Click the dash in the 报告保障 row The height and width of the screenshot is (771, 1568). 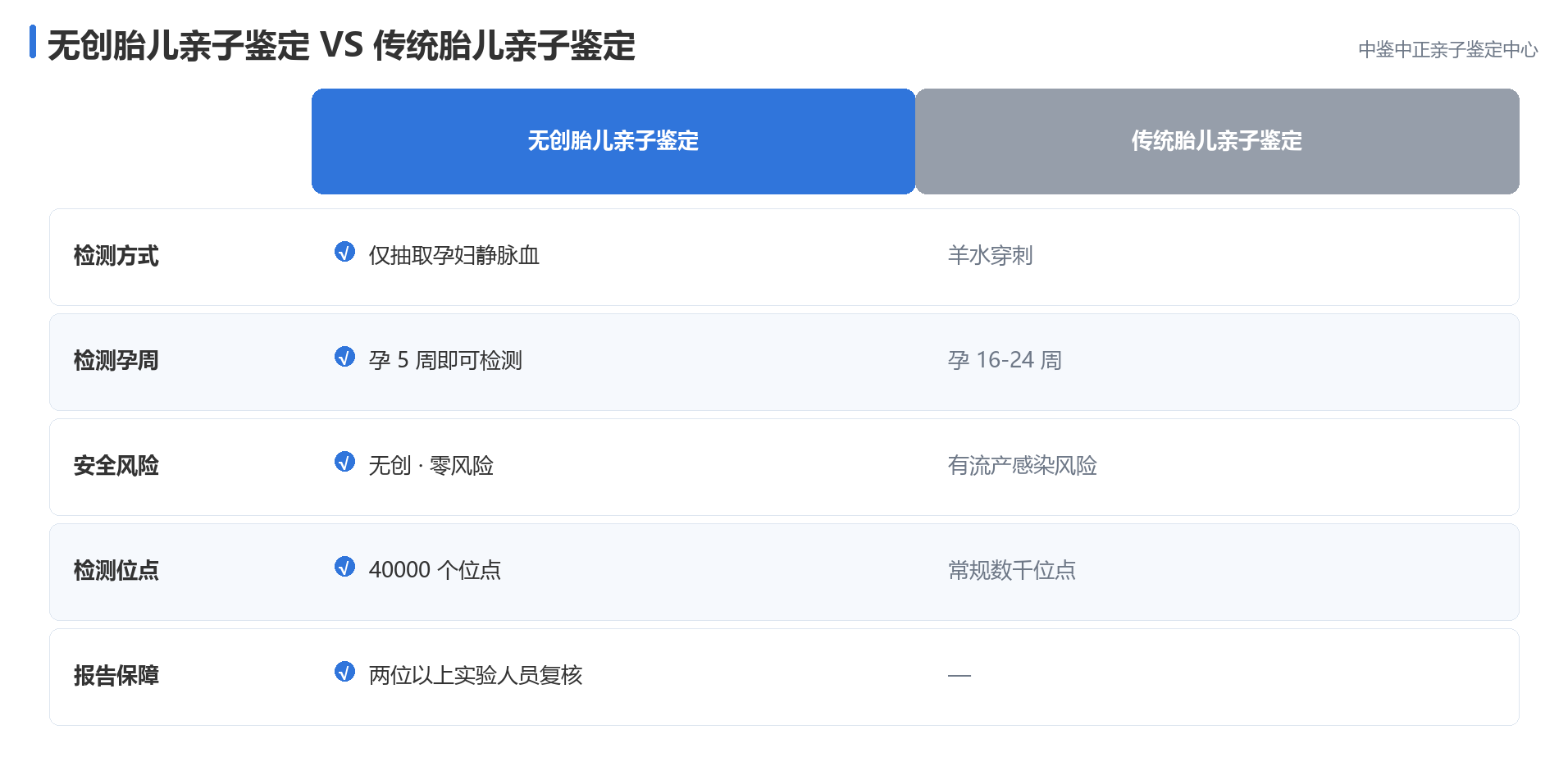(x=959, y=676)
